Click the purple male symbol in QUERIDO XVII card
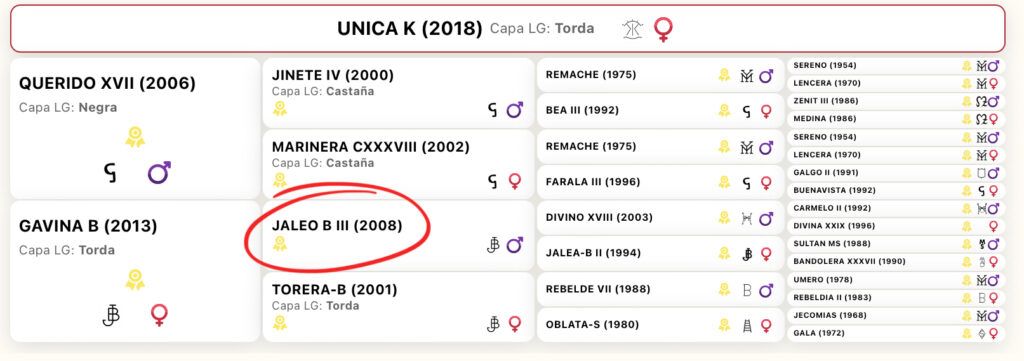 coord(159,173)
